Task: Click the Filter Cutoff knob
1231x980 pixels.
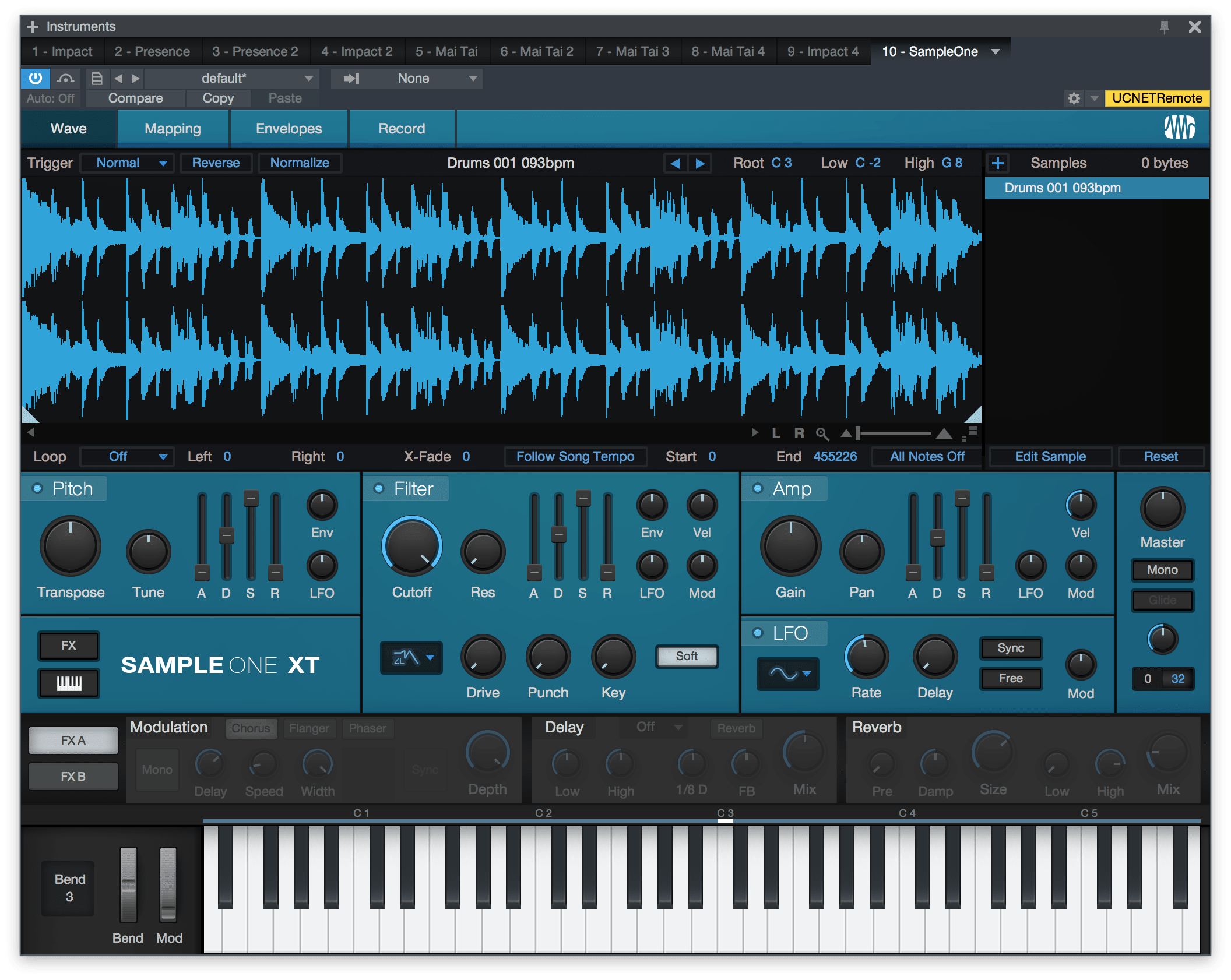Action: 411,547
